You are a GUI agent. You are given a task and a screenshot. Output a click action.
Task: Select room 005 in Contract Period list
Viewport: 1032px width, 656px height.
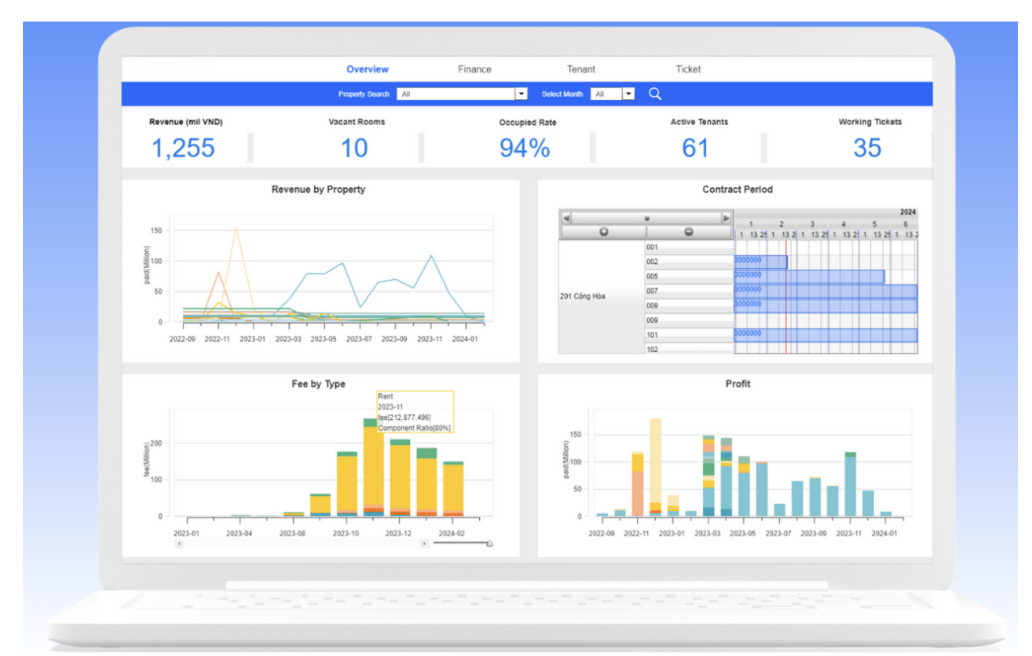(688, 276)
